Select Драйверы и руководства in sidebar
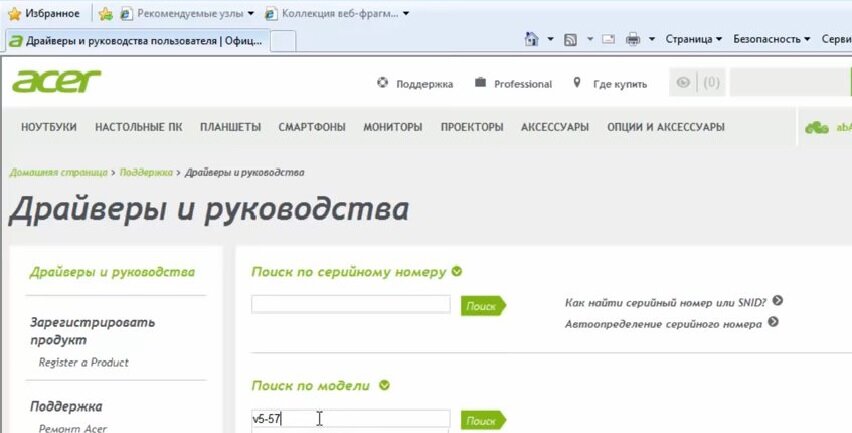Viewport: 852px width, 433px height. point(112,272)
